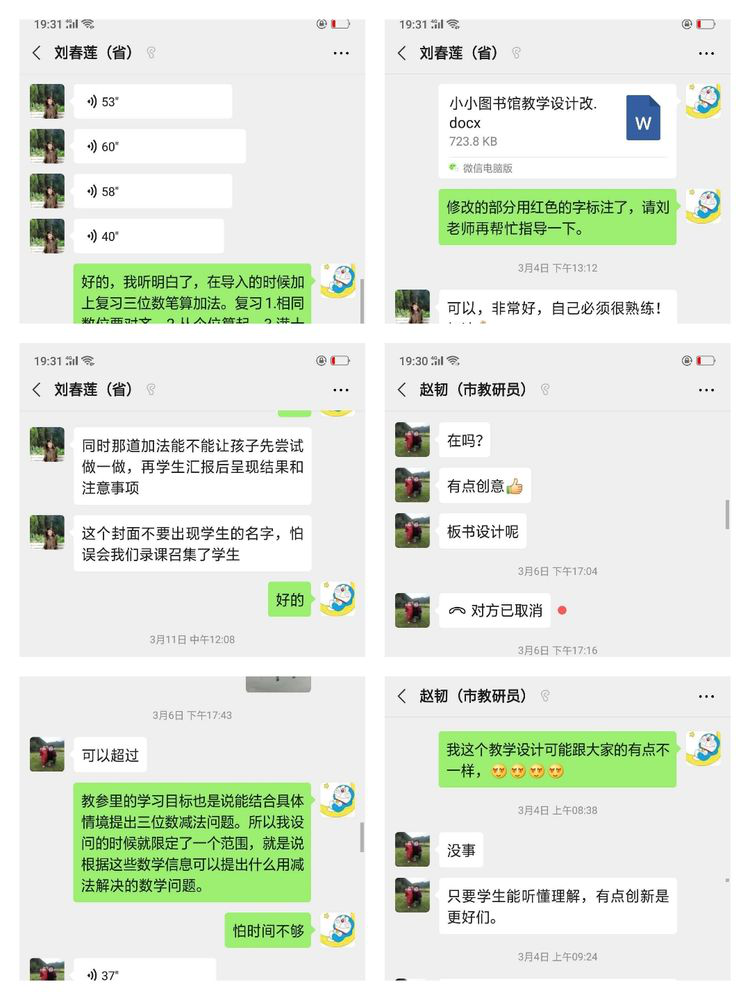Screen dimensions: 750x1000
Task: Play the 53-second voice message
Action: pyautogui.click(x=152, y=101)
